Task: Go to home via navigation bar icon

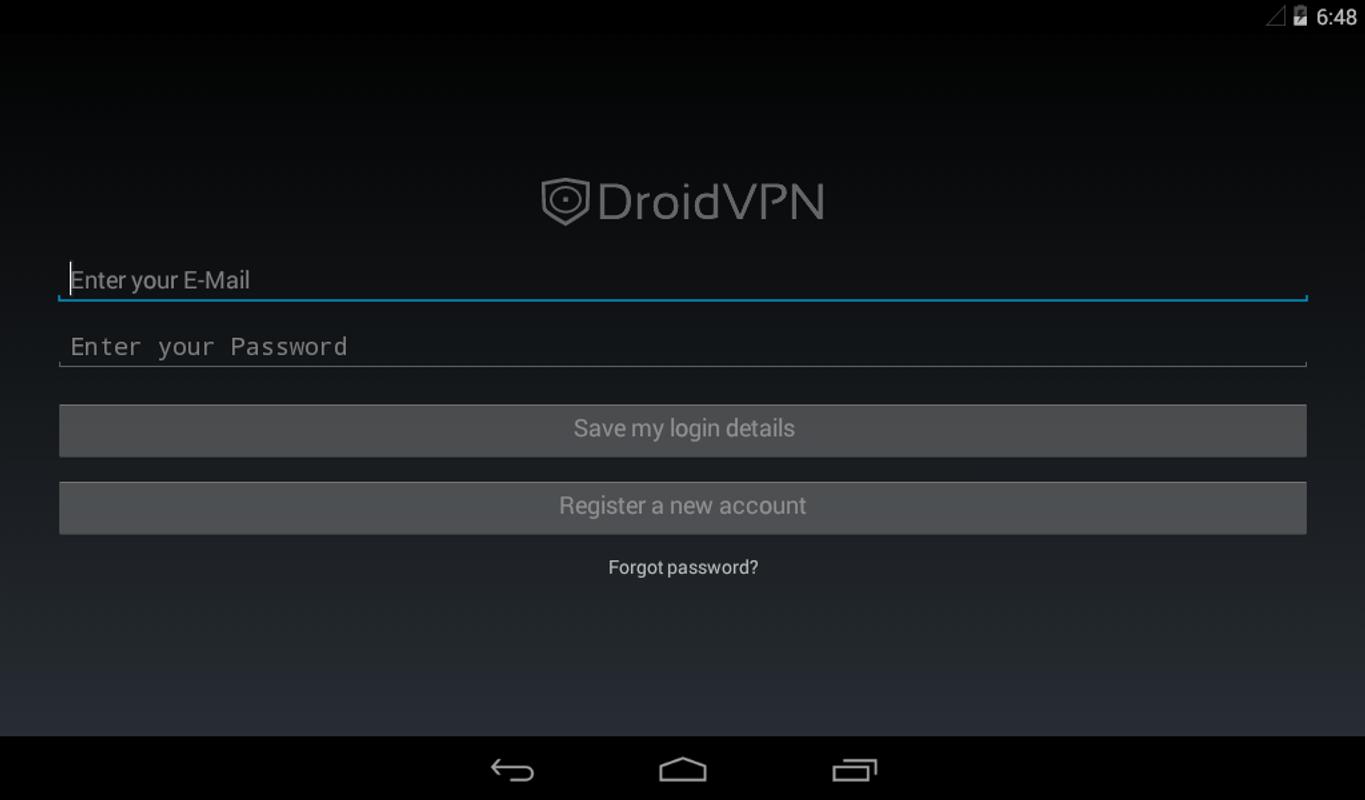Action: [x=683, y=770]
